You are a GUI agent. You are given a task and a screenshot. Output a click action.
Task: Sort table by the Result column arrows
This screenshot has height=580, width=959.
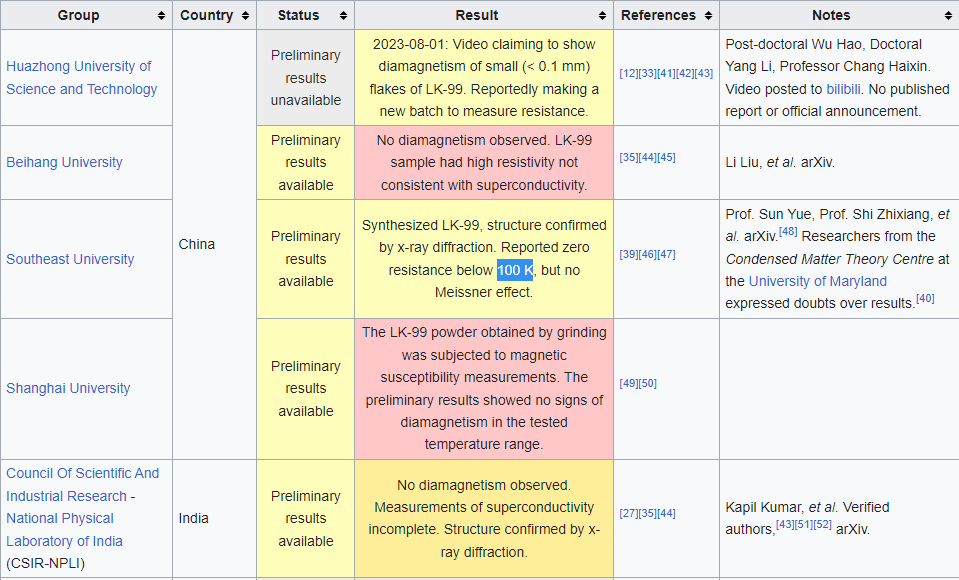[x=602, y=16]
